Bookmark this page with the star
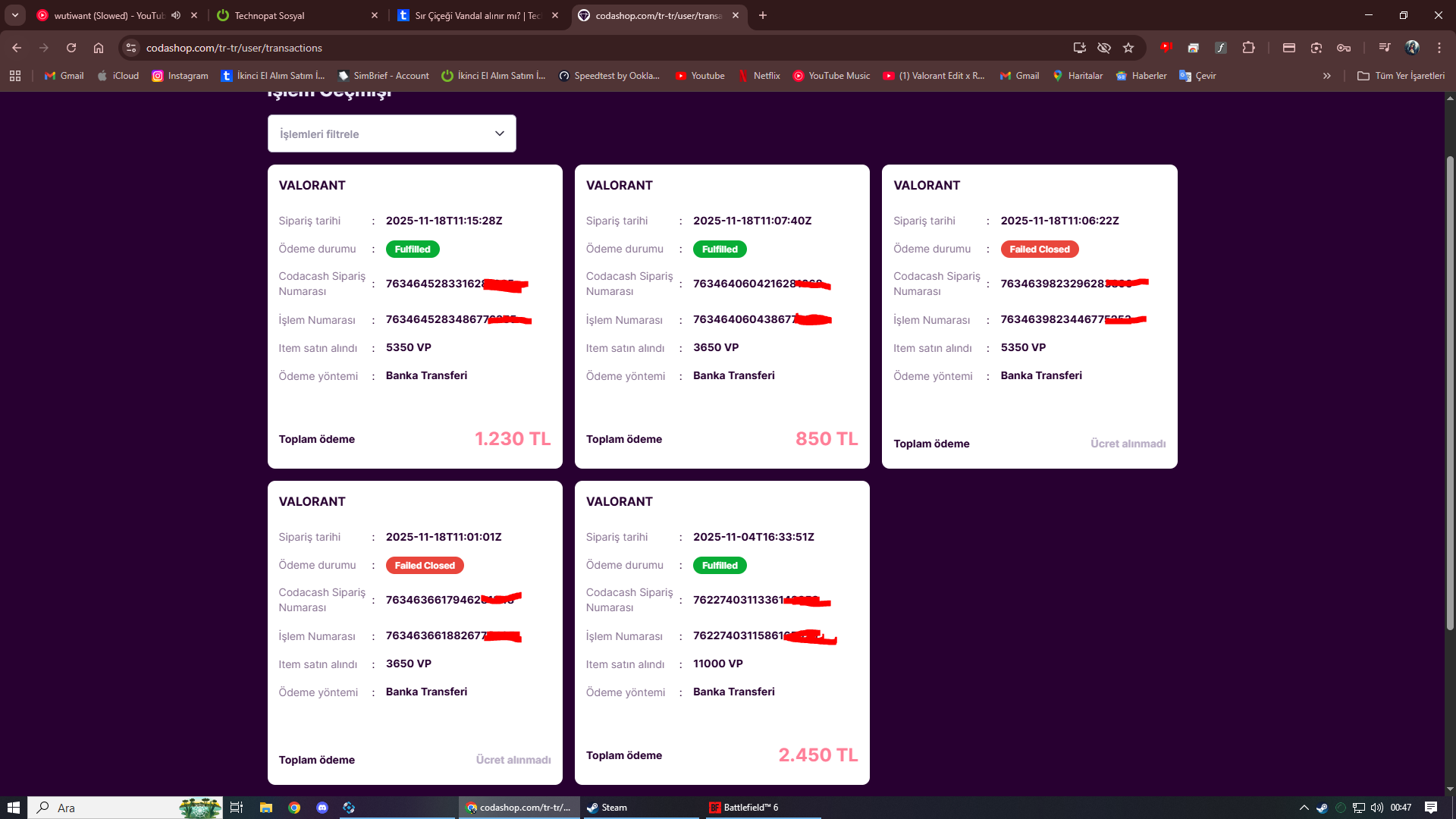Screen dimensions: 1456x819 point(1128,48)
